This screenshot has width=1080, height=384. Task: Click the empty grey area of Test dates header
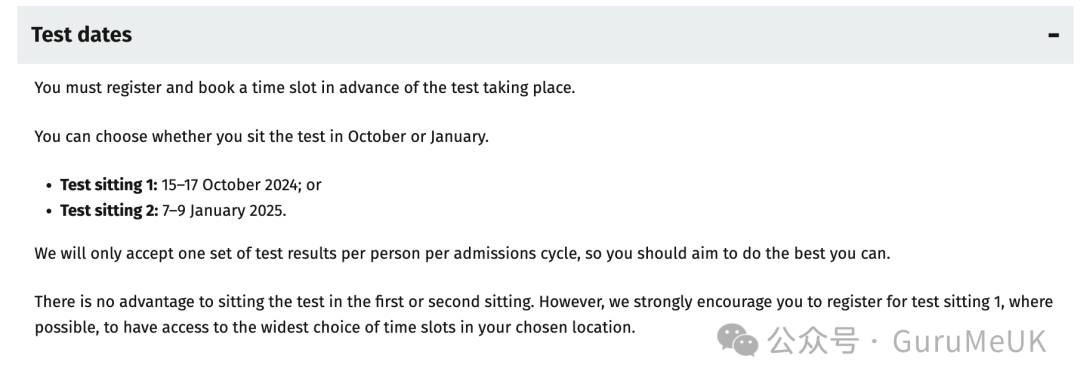[585, 35]
